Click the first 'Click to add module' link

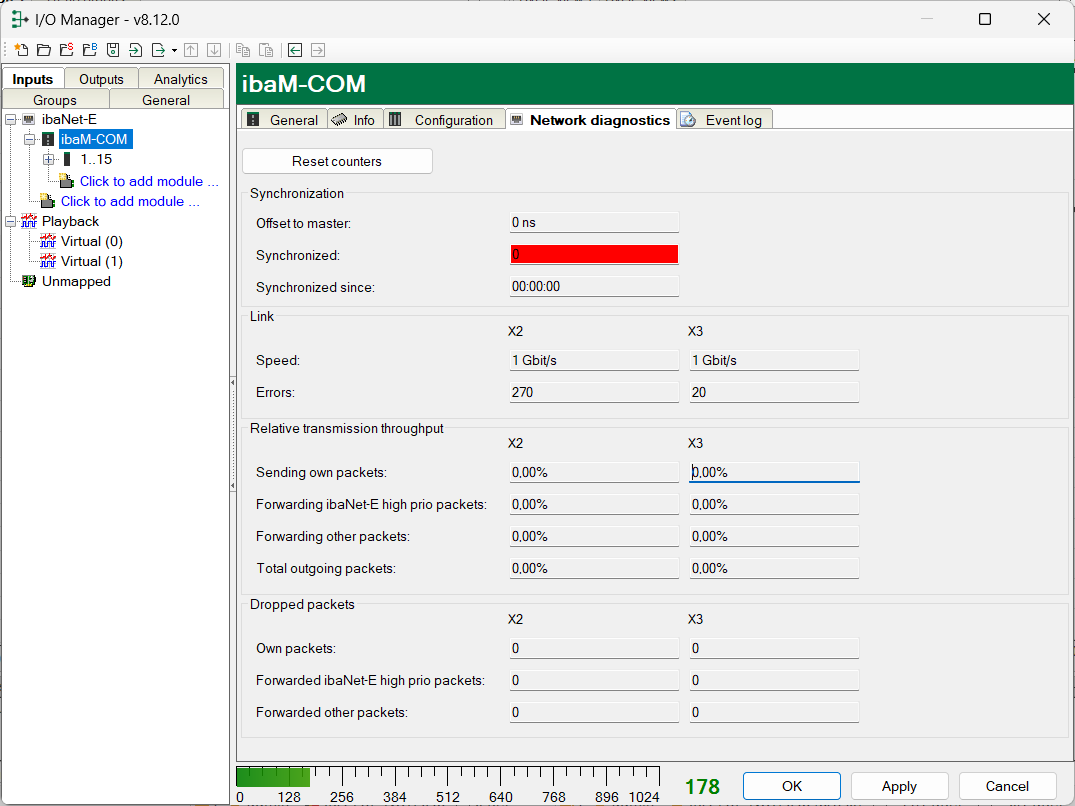tap(148, 181)
